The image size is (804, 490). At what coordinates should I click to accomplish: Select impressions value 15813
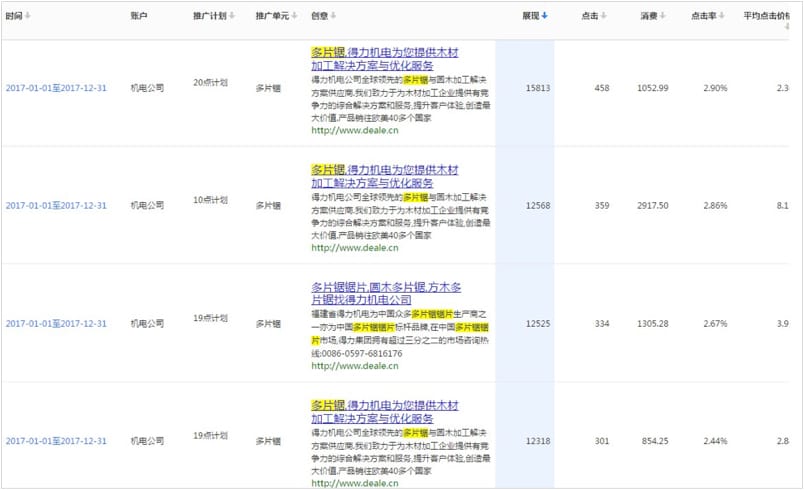[538, 88]
